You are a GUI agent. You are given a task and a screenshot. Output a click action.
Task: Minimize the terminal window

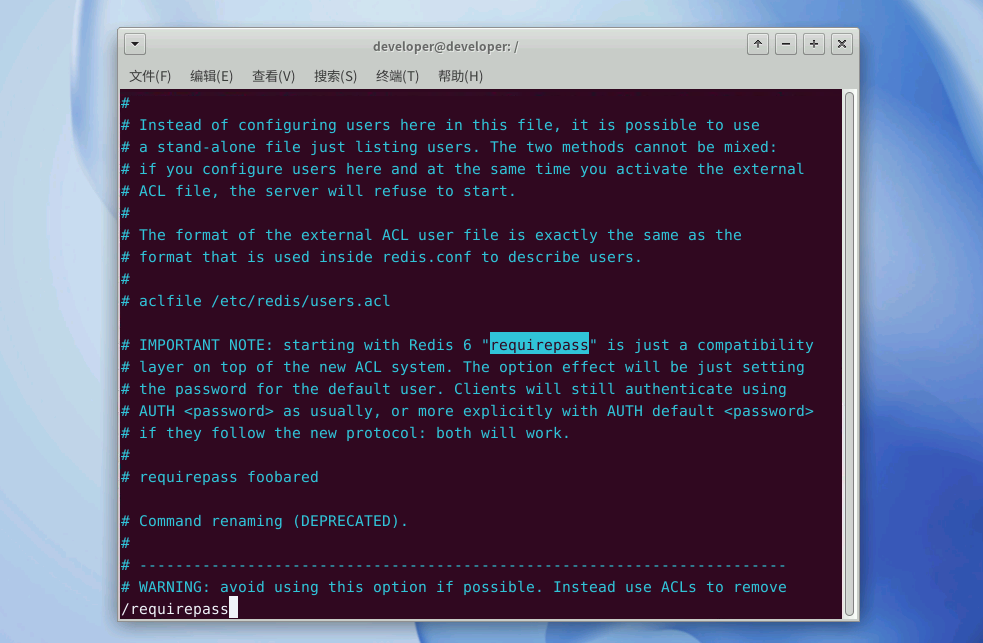786,44
